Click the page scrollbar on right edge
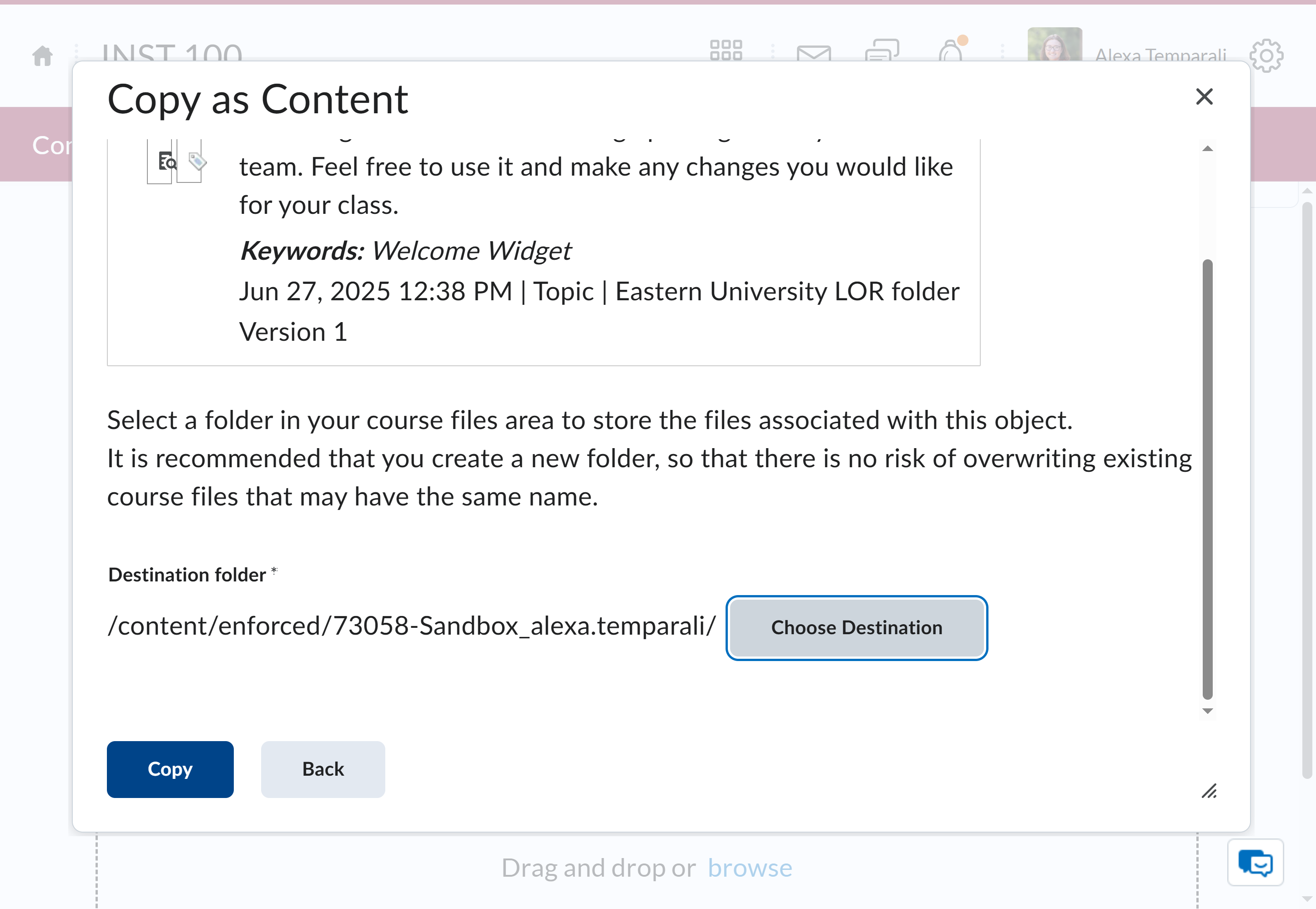 (x=1307, y=490)
